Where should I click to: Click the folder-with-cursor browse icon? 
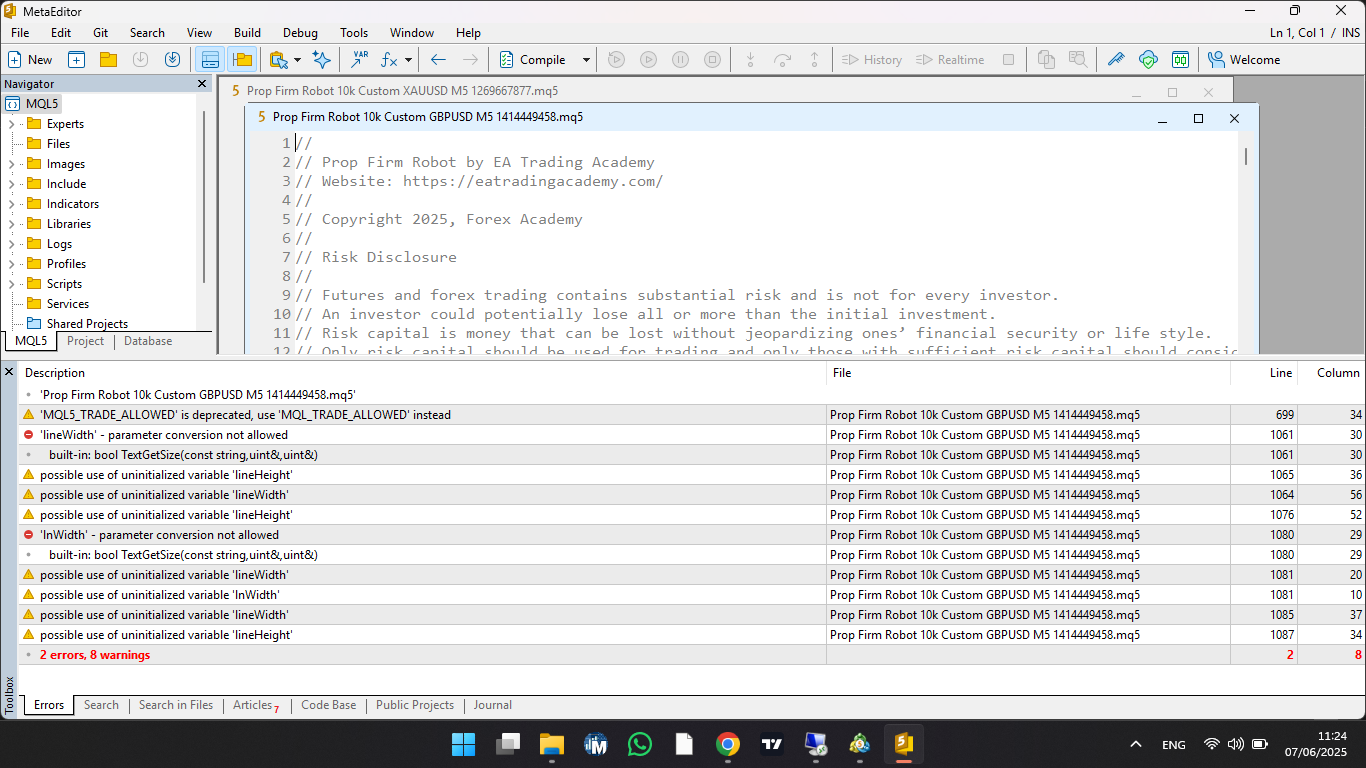(278, 60)
